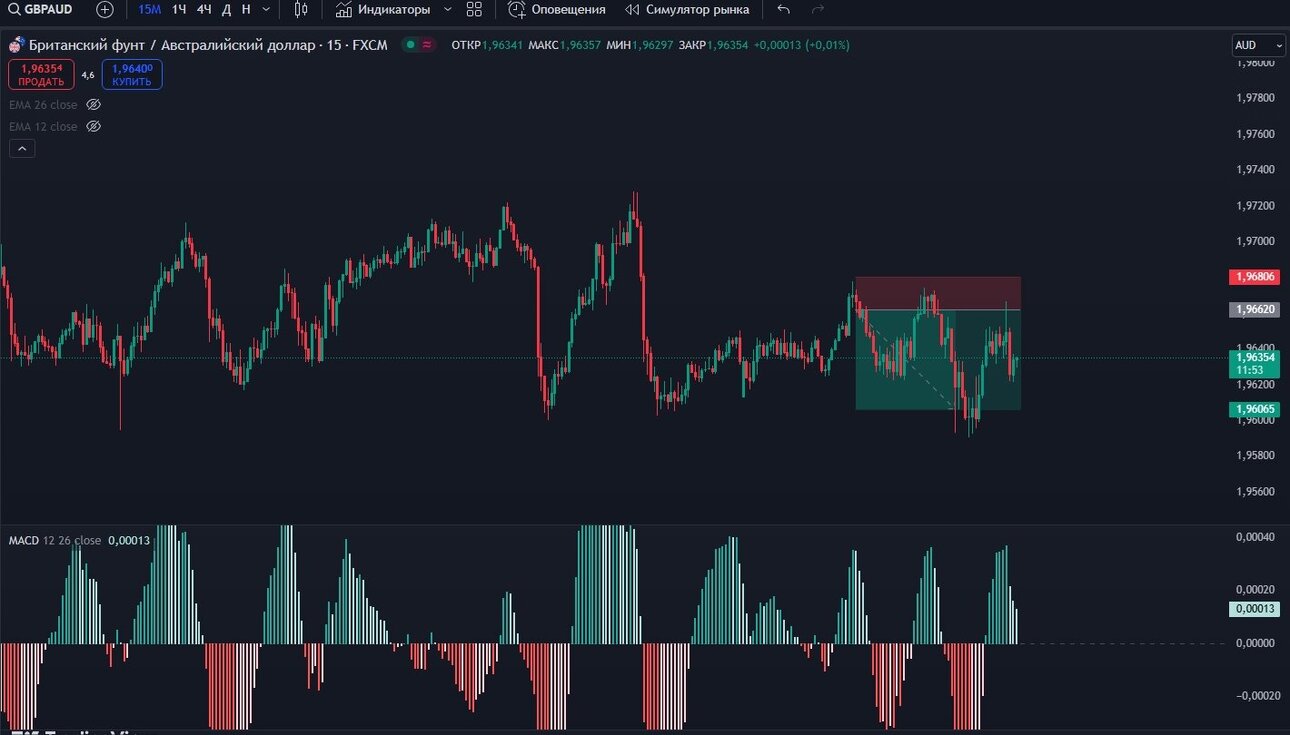Click the entry price label 1,96620

pos(1254,310)
